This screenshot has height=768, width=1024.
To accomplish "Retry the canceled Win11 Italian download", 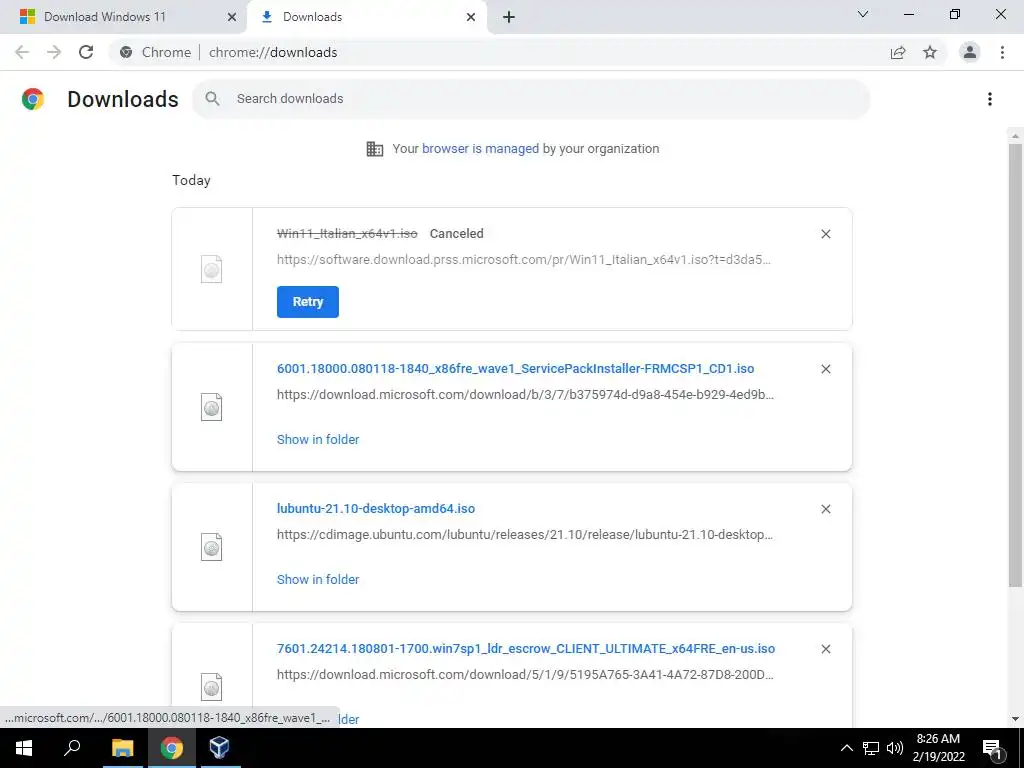I will (x=308, y=302).
